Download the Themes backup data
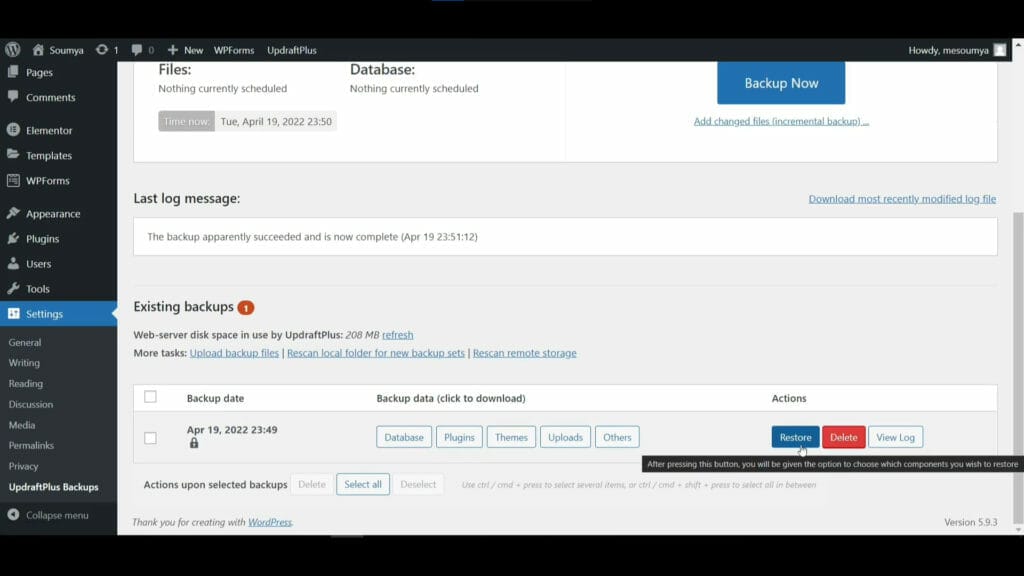This screenshot has height=576, width=1024. pyautogui.click(x=511, y=437)
